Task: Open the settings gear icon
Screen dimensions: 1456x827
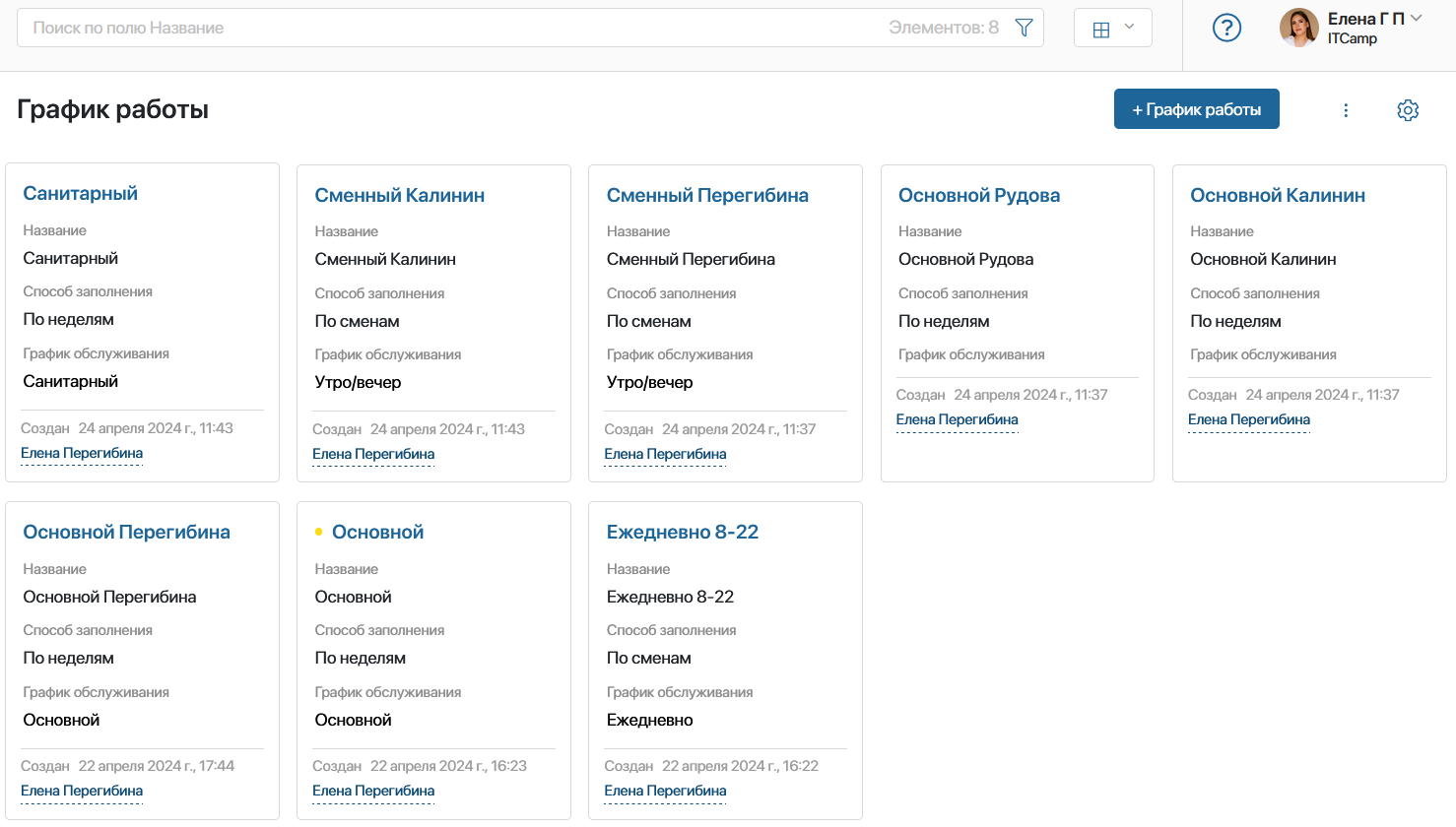Action: [1408, 110]
